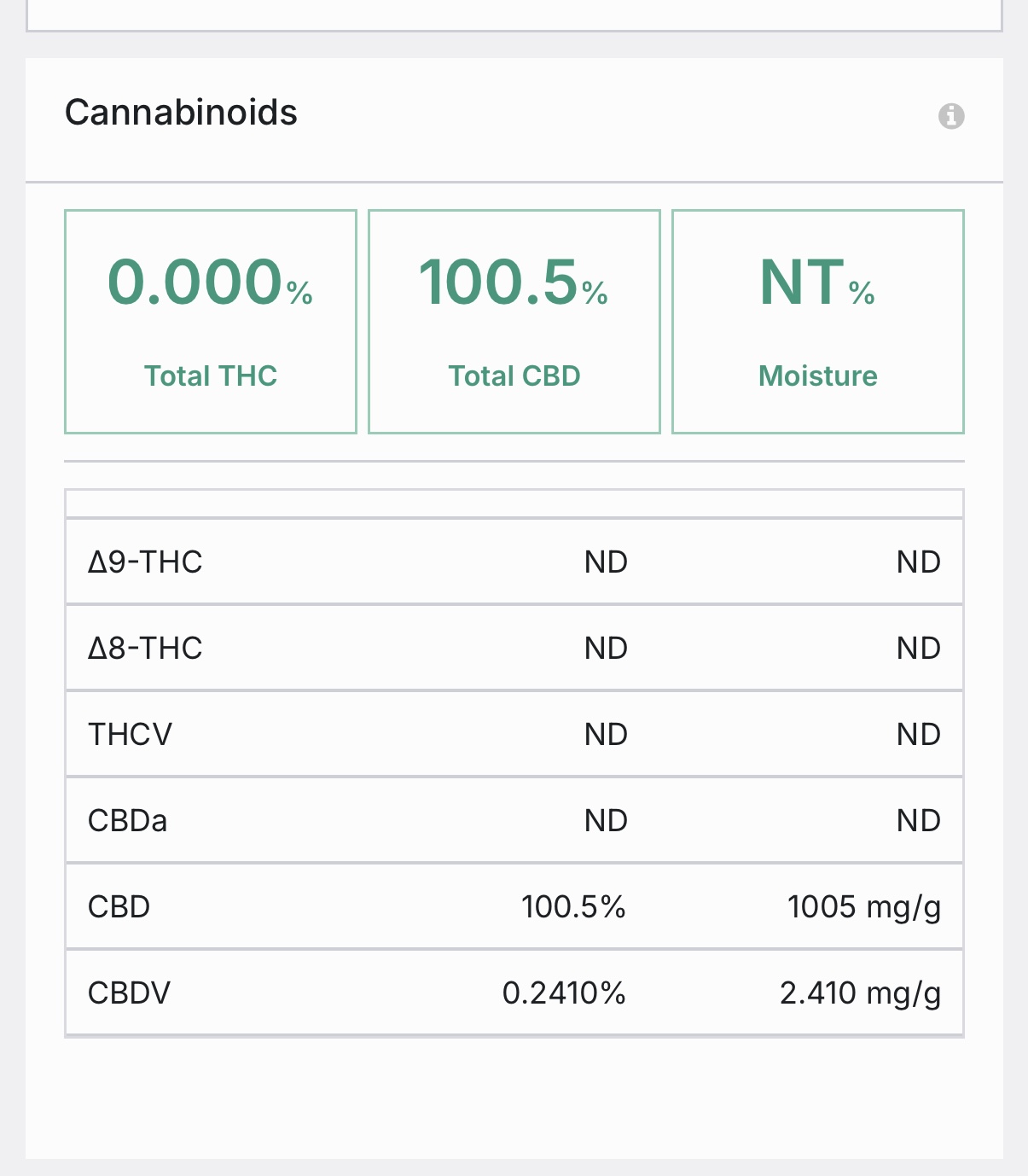1028x1176 pixels.
Task: Select the Cannabinoids section heading
Action: click(181, 113)
